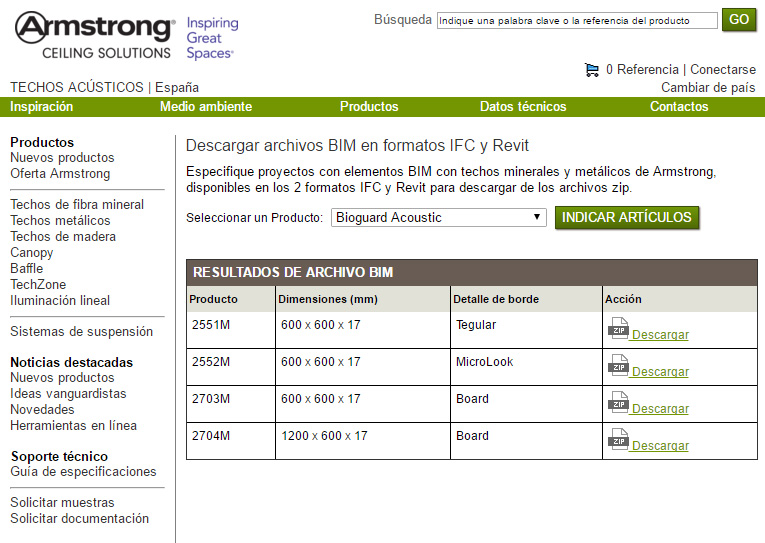
Task: Open the Inspiración menu
Action: 41,106
